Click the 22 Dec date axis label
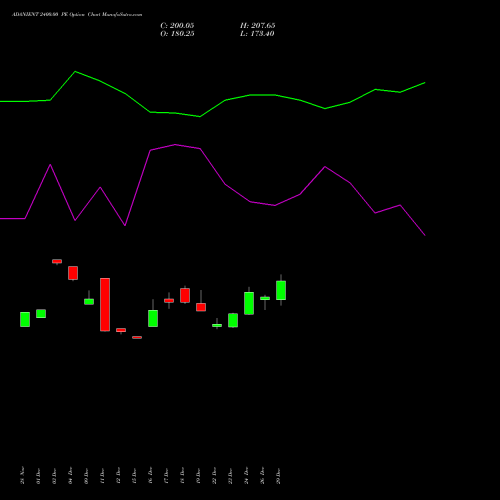This screenshot has width=500, height=500. pyautogui.click(x=214, y=476)
